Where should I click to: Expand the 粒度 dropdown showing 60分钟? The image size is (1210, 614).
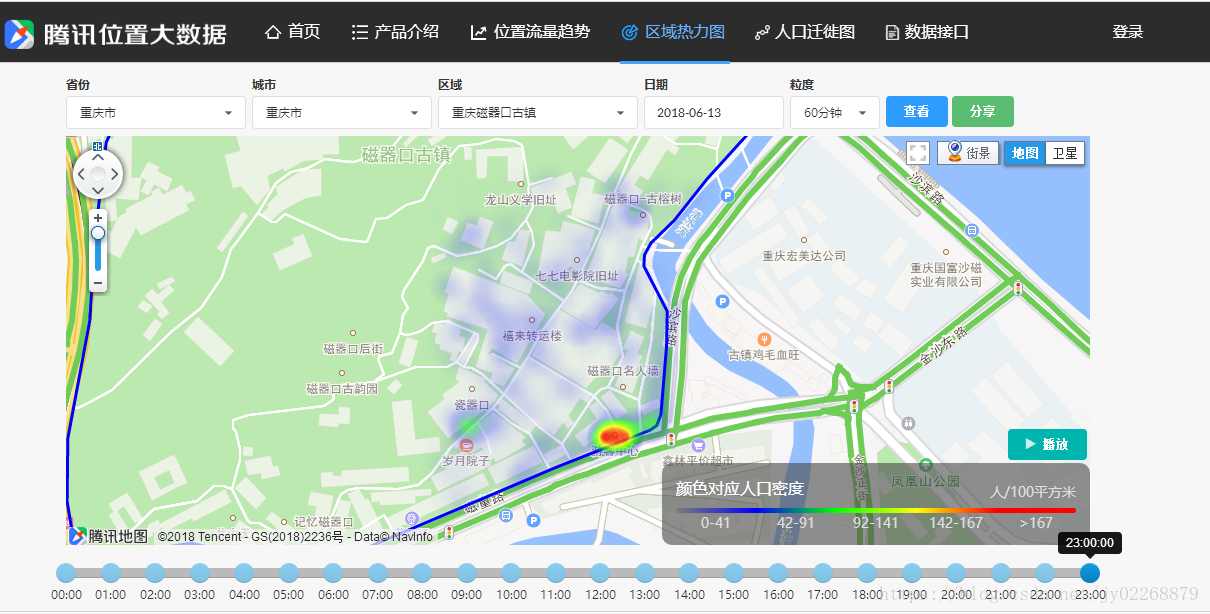click(835, 112)
